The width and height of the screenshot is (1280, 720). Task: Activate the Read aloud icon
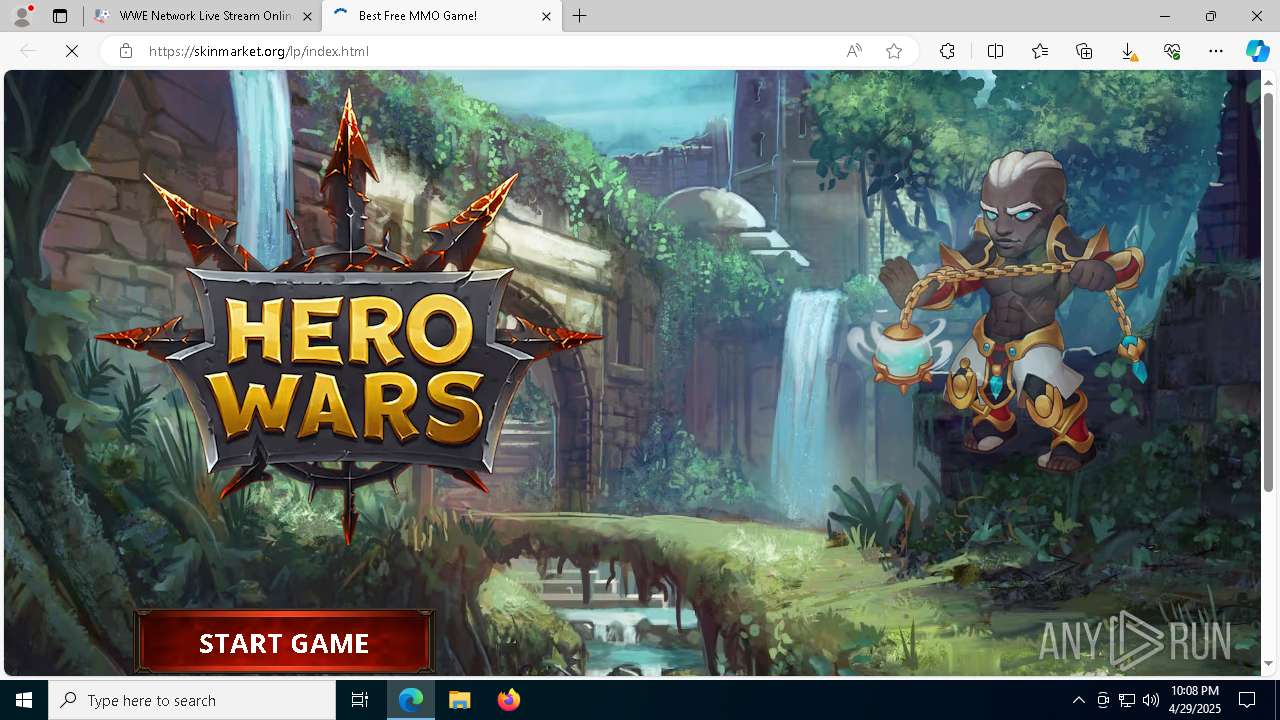(854, 51)
